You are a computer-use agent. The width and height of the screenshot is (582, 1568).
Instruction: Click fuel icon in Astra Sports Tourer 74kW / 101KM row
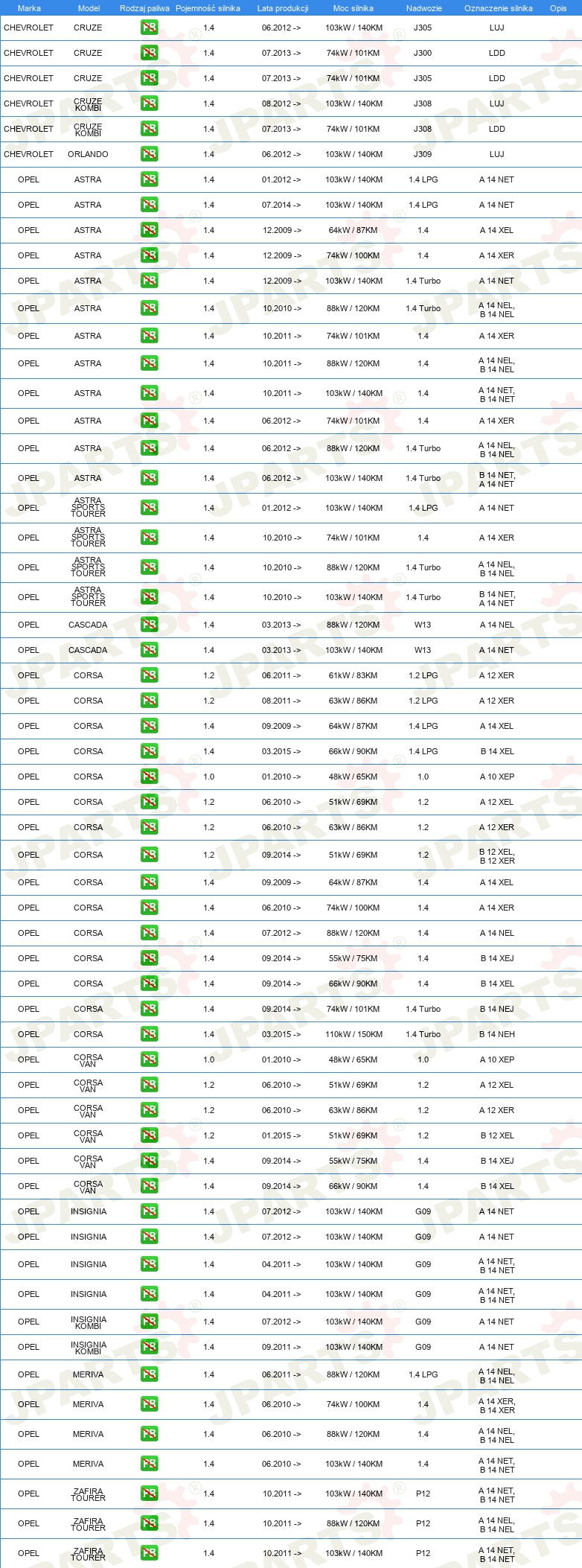coord(150,538)
